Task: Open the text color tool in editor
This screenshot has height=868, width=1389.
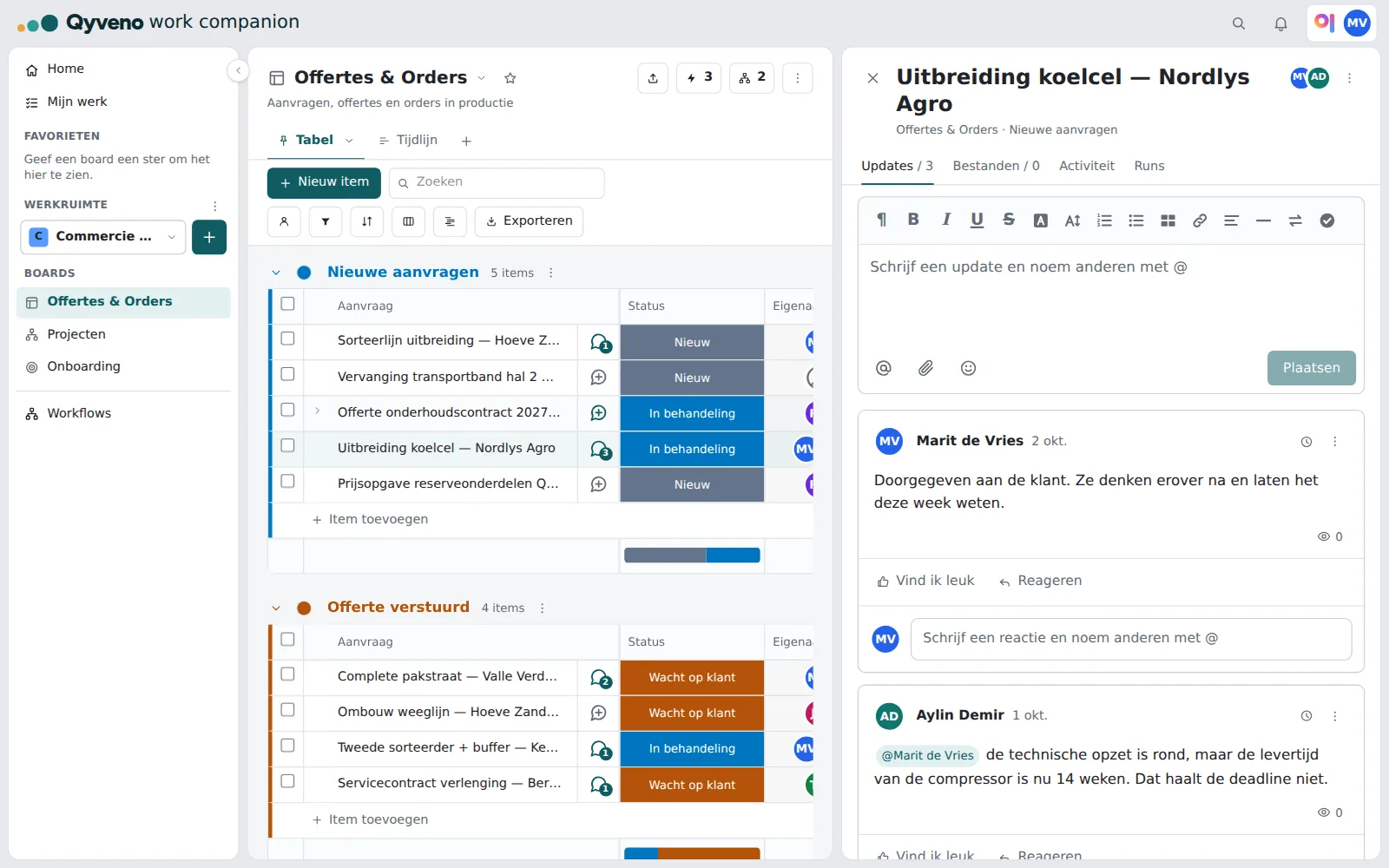Action: coord(1040,220)
